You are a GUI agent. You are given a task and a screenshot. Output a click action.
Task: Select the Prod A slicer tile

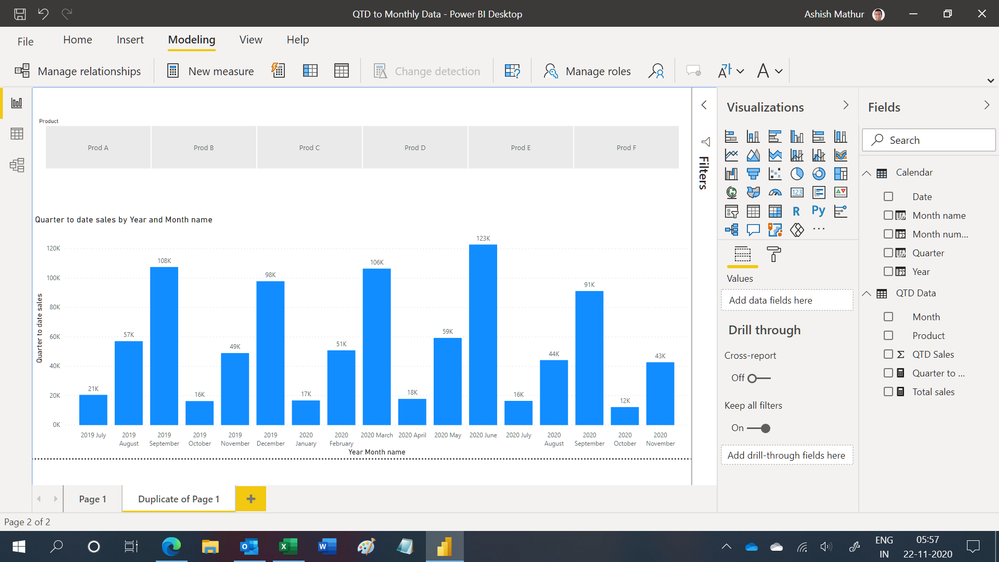(98, 147)
